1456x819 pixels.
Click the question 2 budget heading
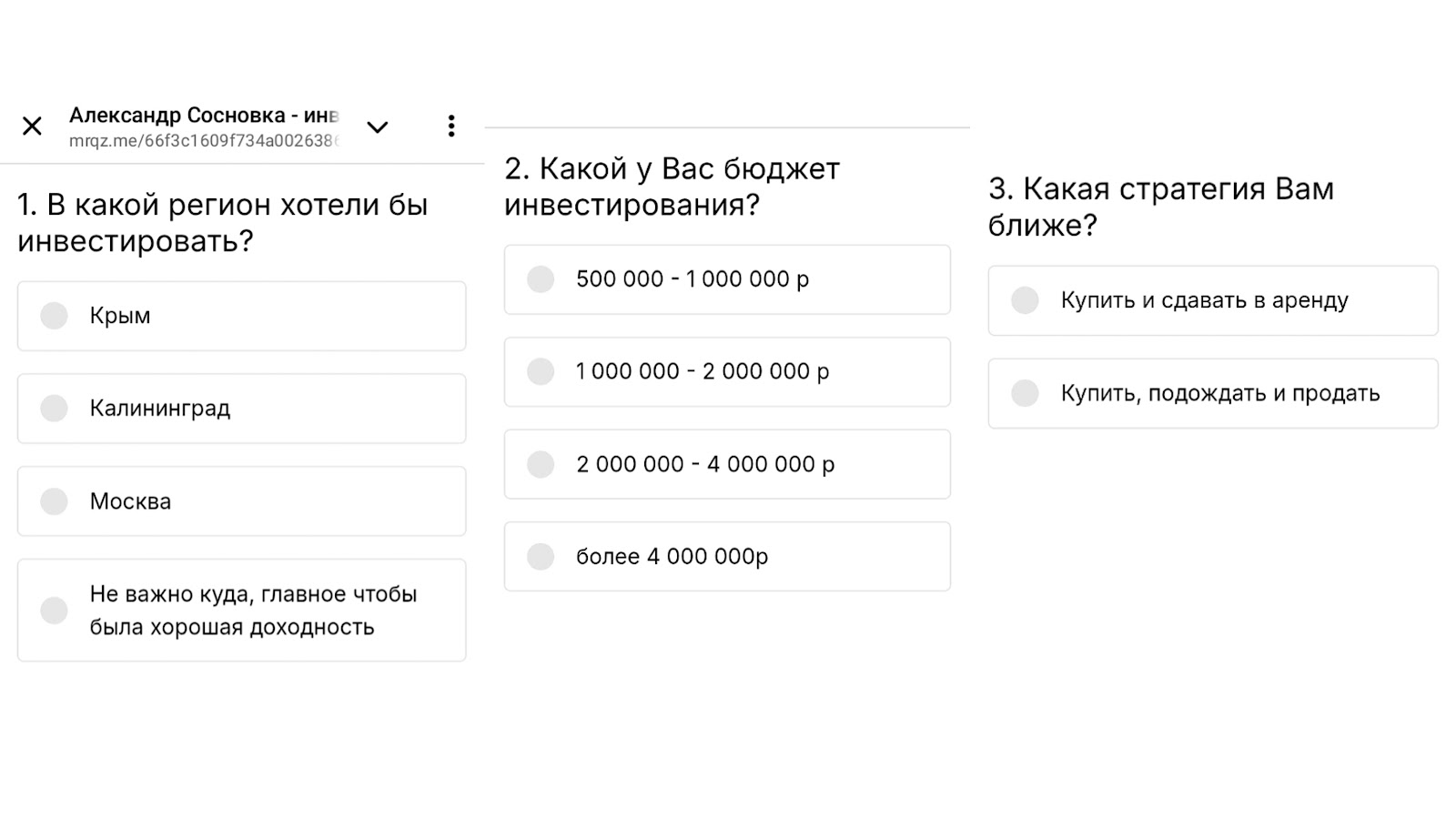[672, 187]
